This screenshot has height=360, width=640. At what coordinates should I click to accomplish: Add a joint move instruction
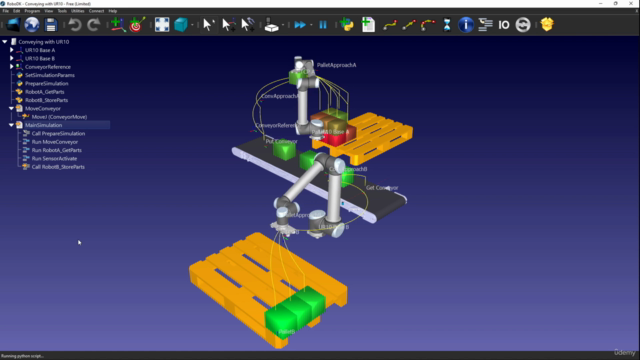[x=390, y=25]
